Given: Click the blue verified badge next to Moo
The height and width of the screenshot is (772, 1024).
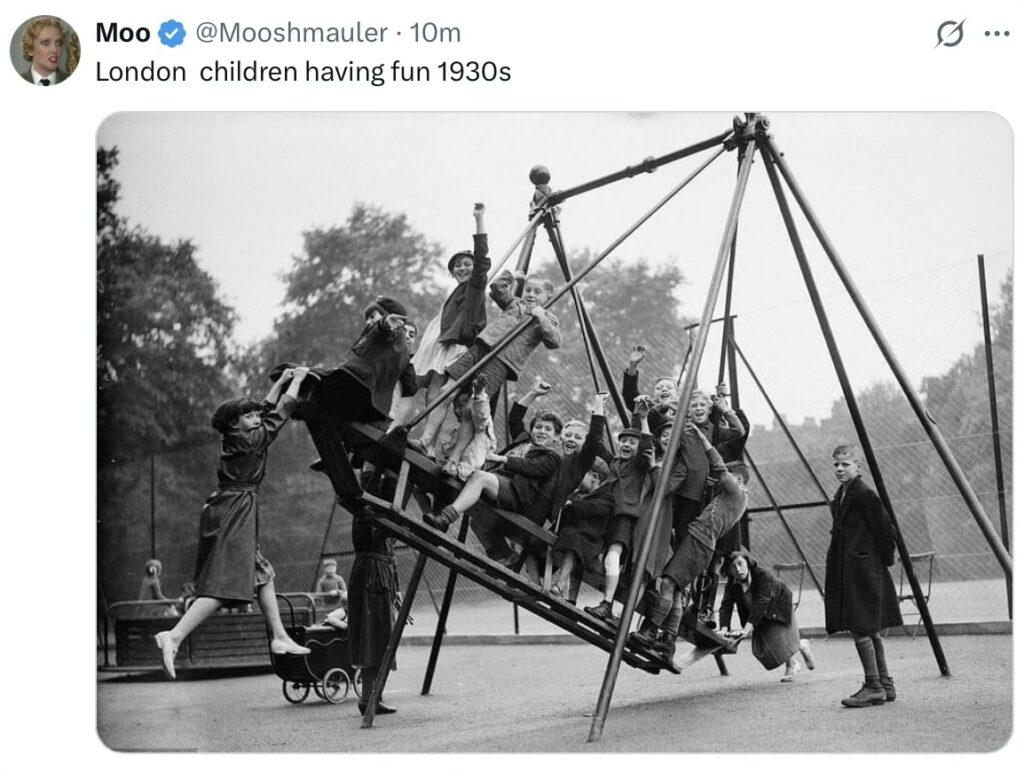Looking at the screenshot, I should coord(172,33).
